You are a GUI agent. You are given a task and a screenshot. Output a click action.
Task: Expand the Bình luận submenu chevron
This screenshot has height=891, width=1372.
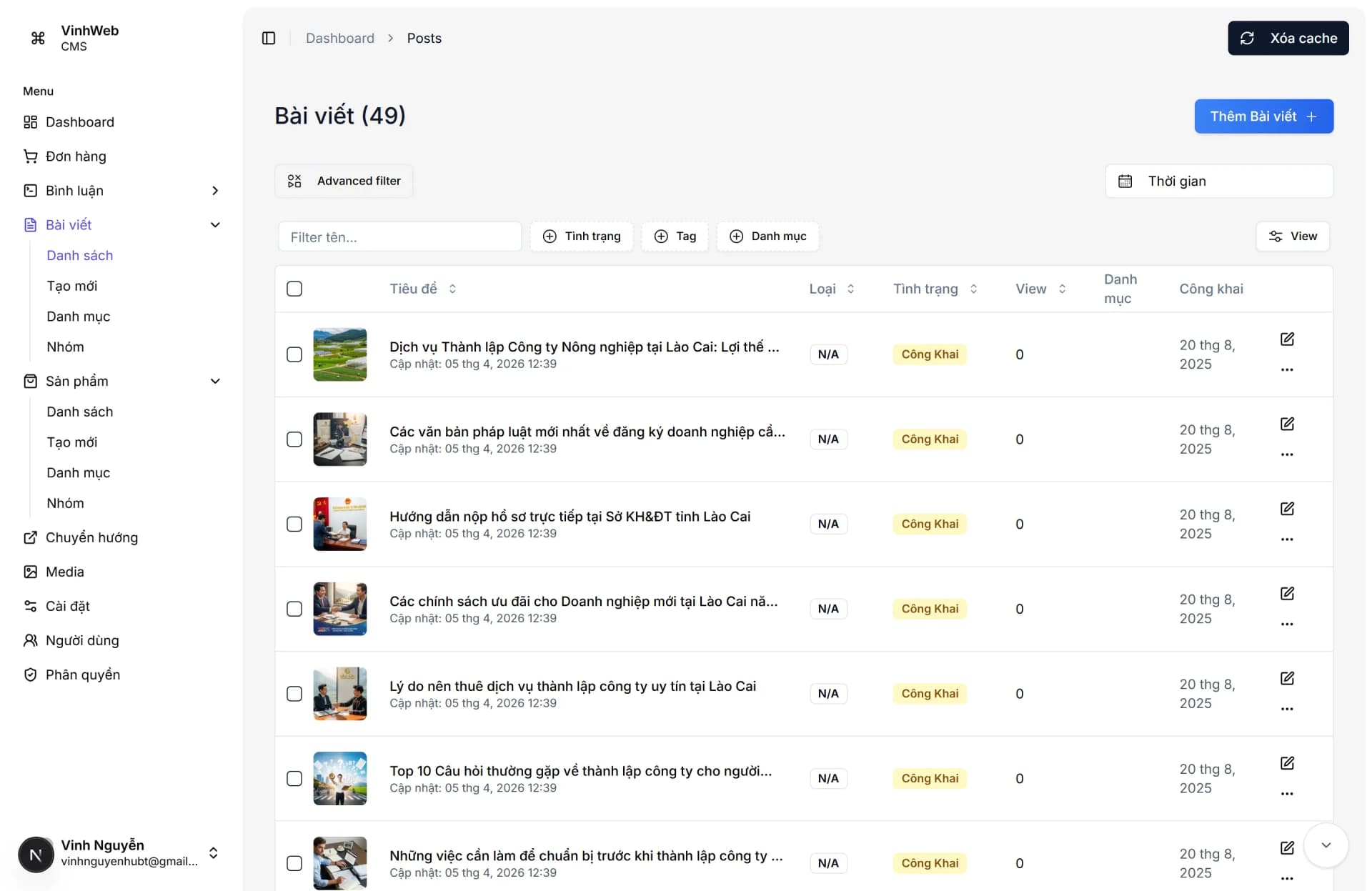coord(215,191)
